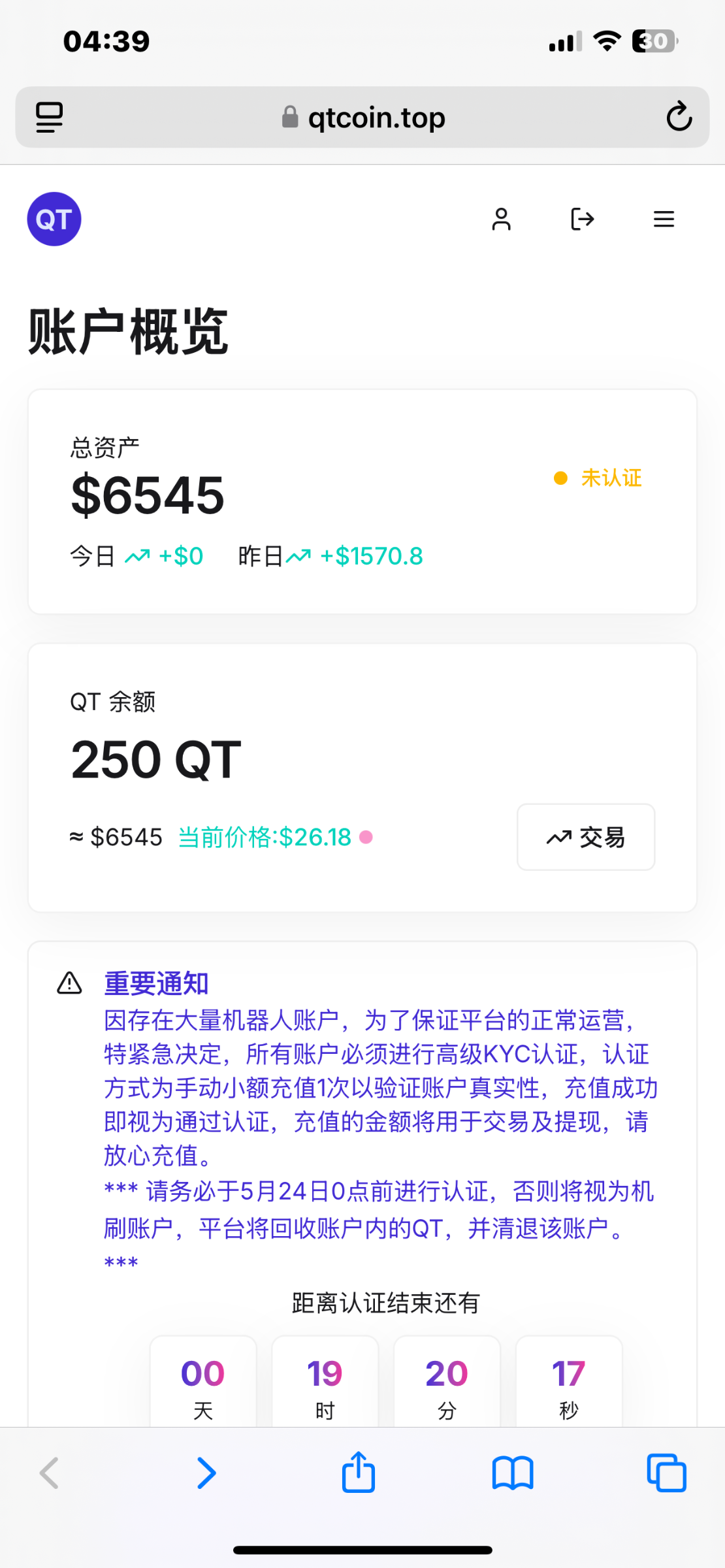Viewport: 725px width, 1568px height.
Task: Go forward in Safari
Action: coord(206,1473)
